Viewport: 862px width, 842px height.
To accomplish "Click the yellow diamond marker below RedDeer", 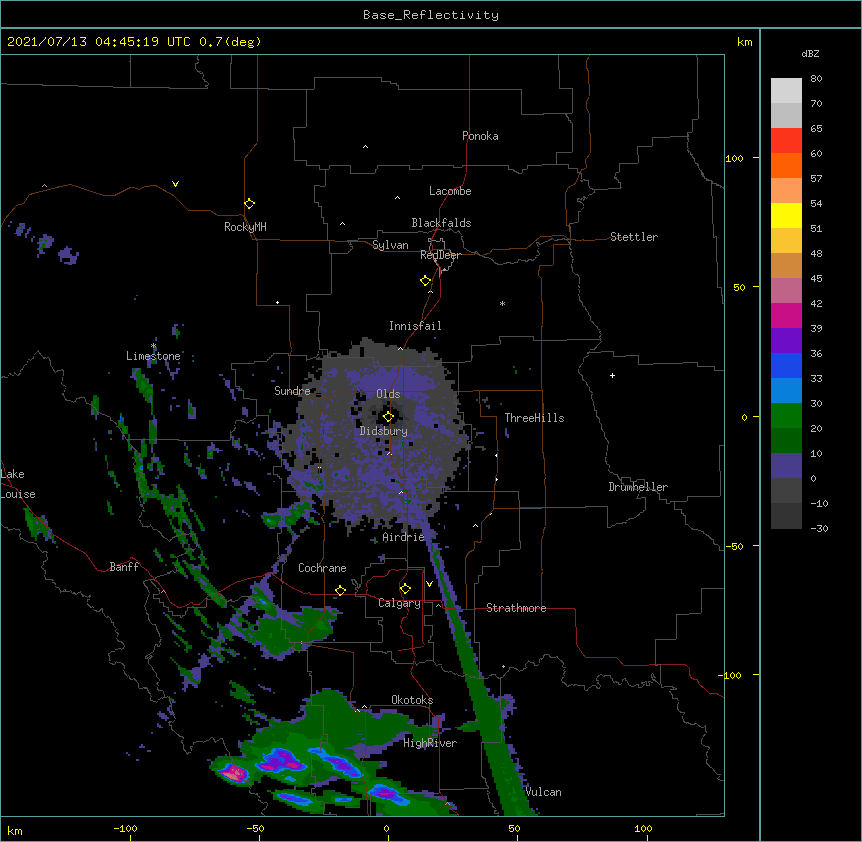I will point(425,281).
